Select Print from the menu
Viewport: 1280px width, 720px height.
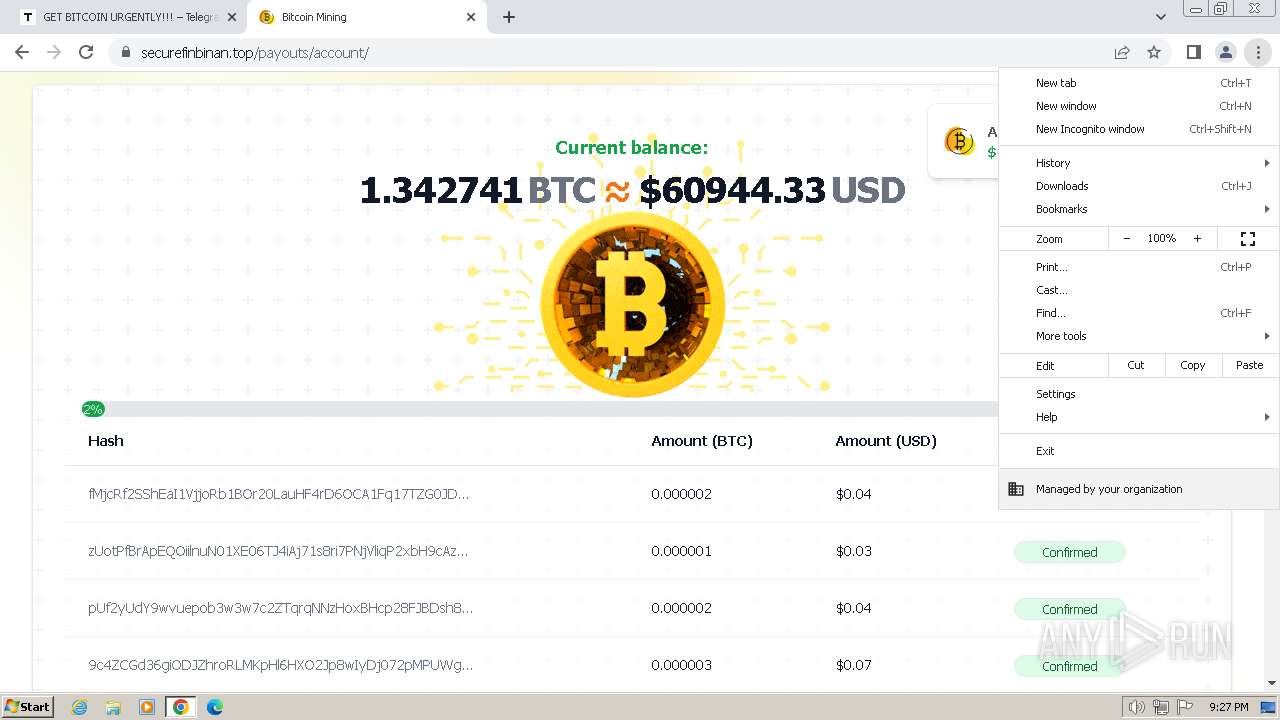tap(1138, 267)
